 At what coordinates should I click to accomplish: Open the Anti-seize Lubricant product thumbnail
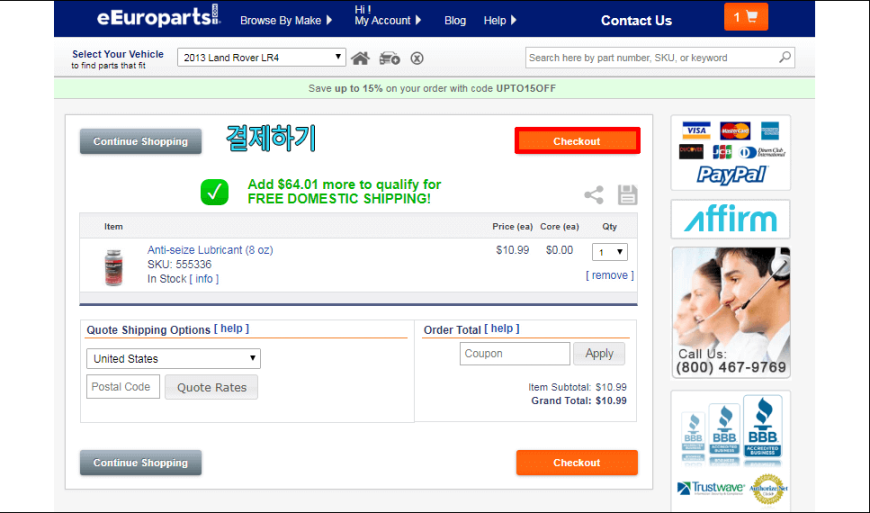[x=114, y=267]
